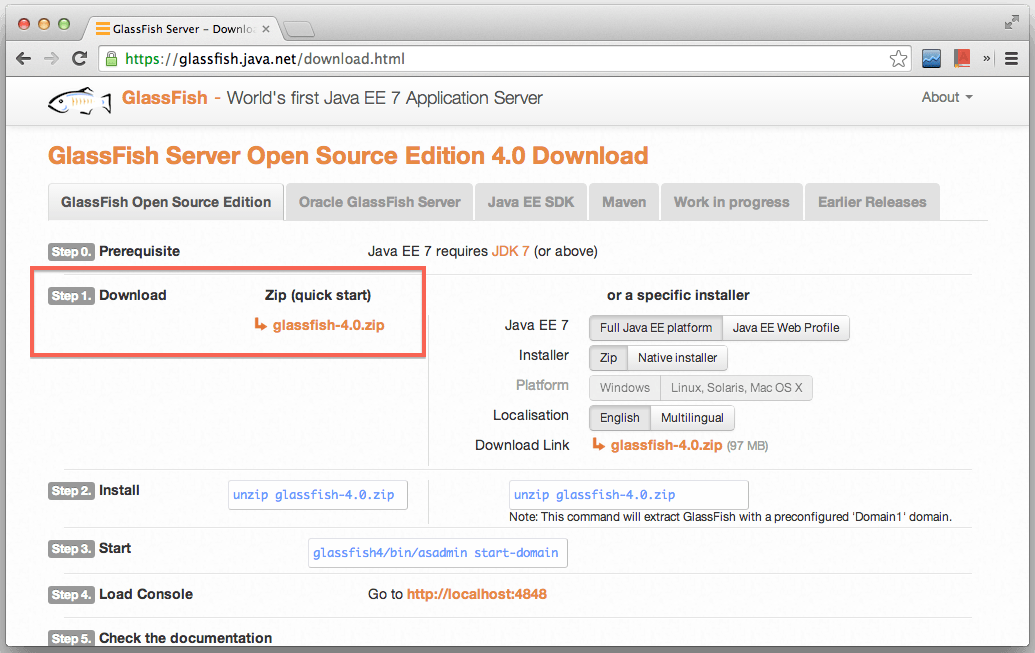
Task: Click the "World's first Java EE 7 Application Server" tagline
Action: [384, 98]
